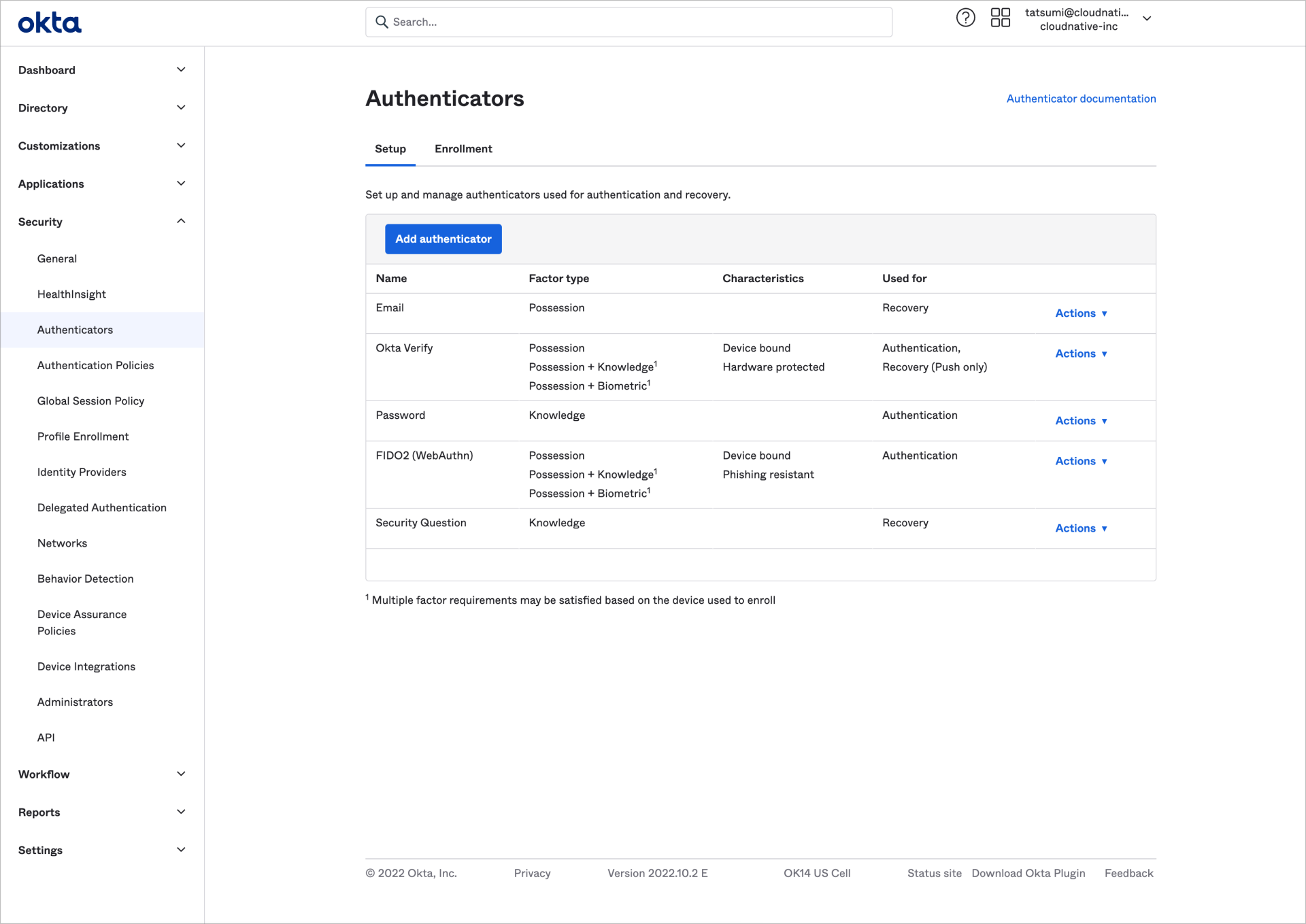Open Actions for FIDO2 (WebAuthn)
1306x924 pixels.
pos(1080,461)
